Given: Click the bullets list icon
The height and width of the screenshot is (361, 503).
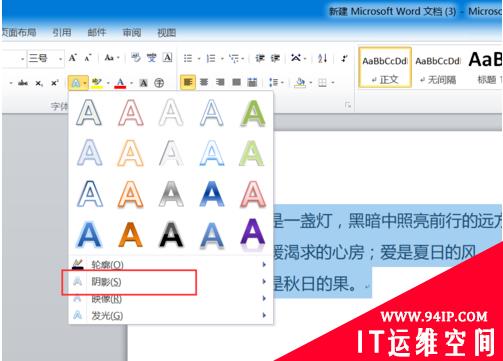Looking at the screenshot, I should point(188,59).
